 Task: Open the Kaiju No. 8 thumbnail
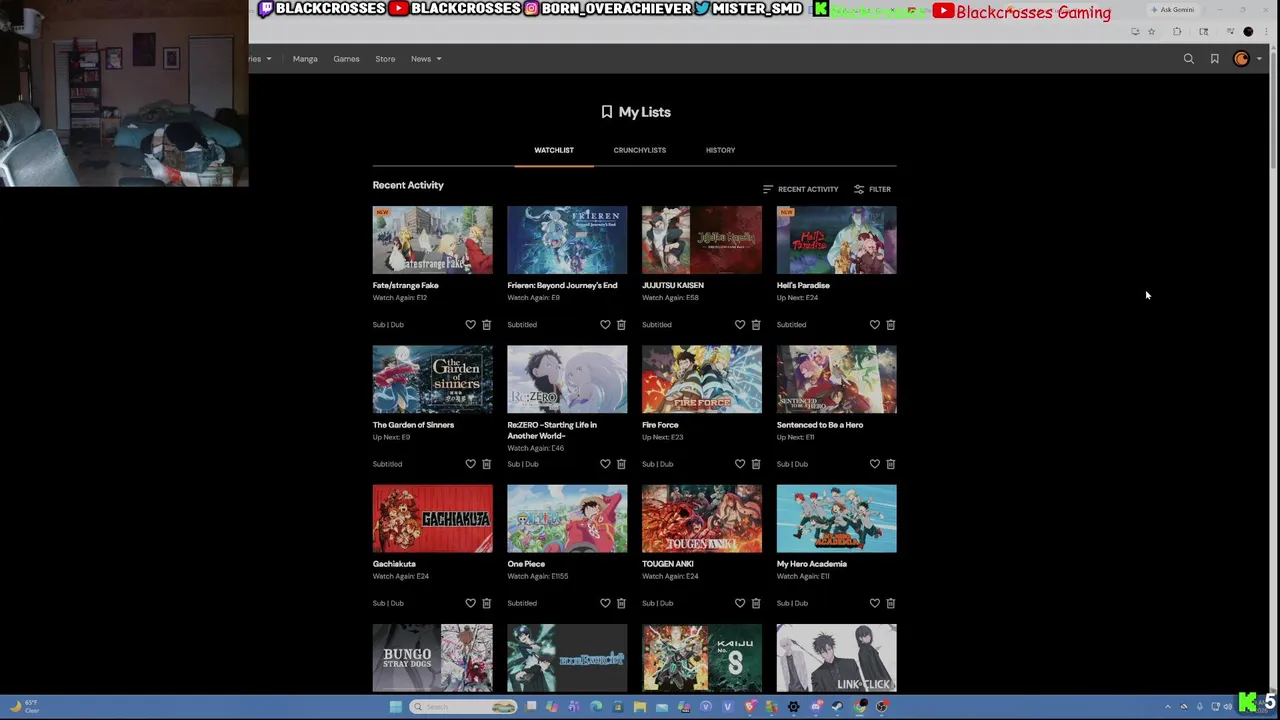pyautogui.click(x=702, y=658)
